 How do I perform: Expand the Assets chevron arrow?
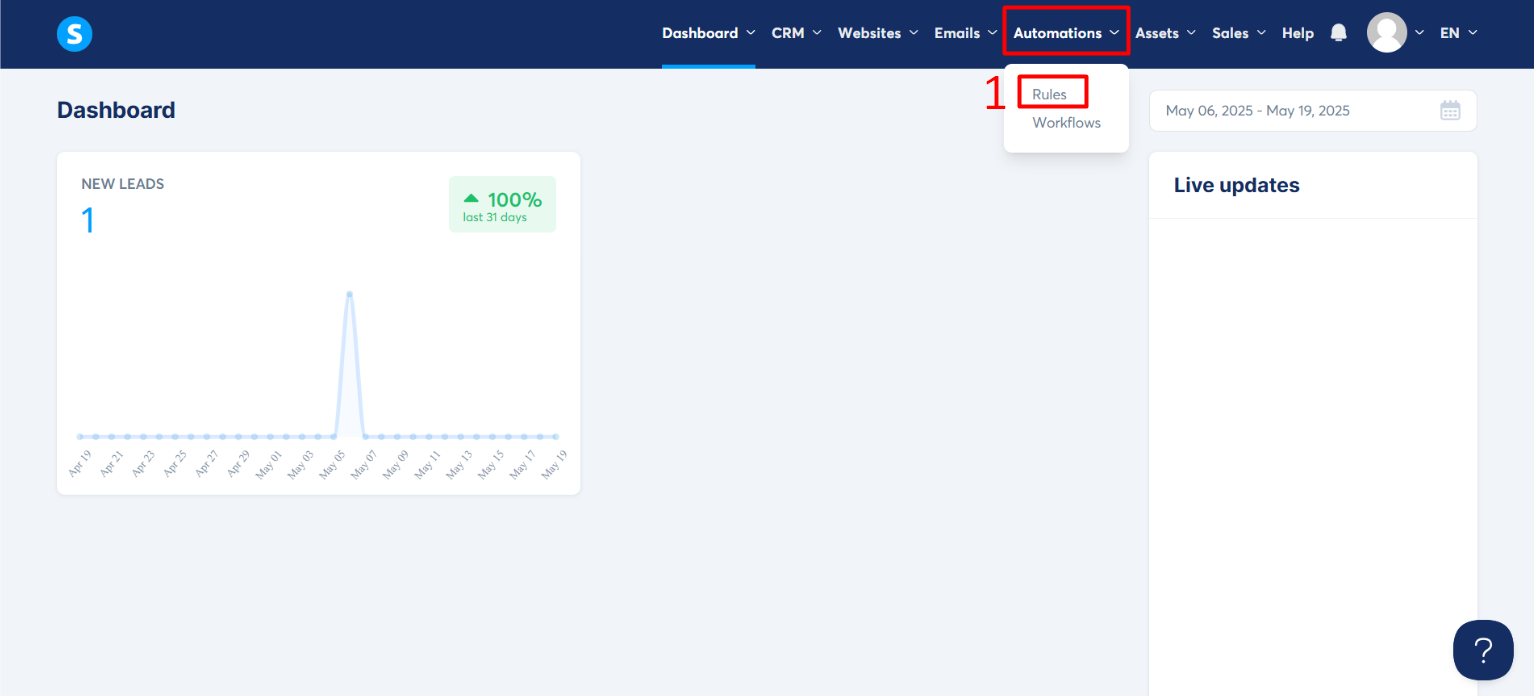(x=1190, y=33)
